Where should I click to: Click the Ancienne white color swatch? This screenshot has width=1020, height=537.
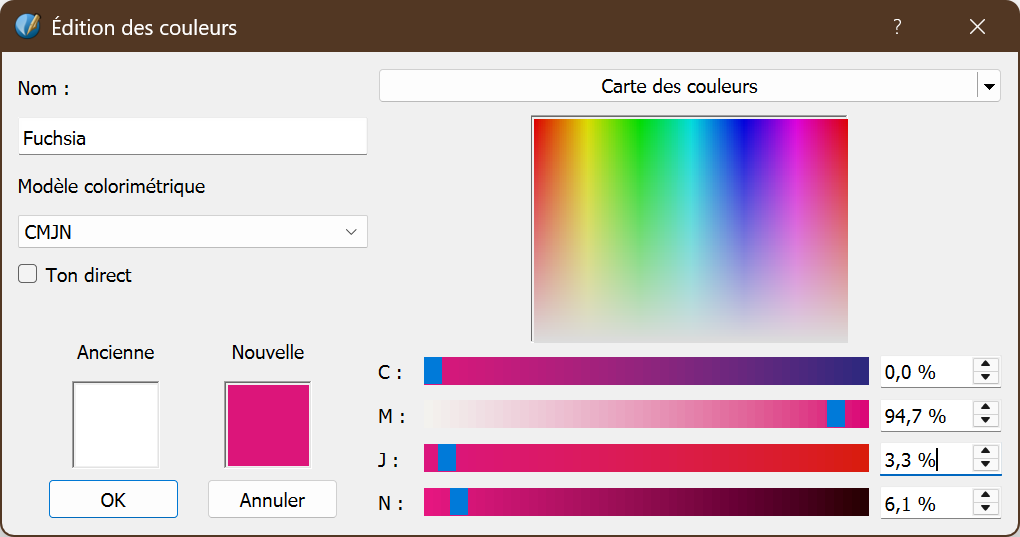point(116,425)
